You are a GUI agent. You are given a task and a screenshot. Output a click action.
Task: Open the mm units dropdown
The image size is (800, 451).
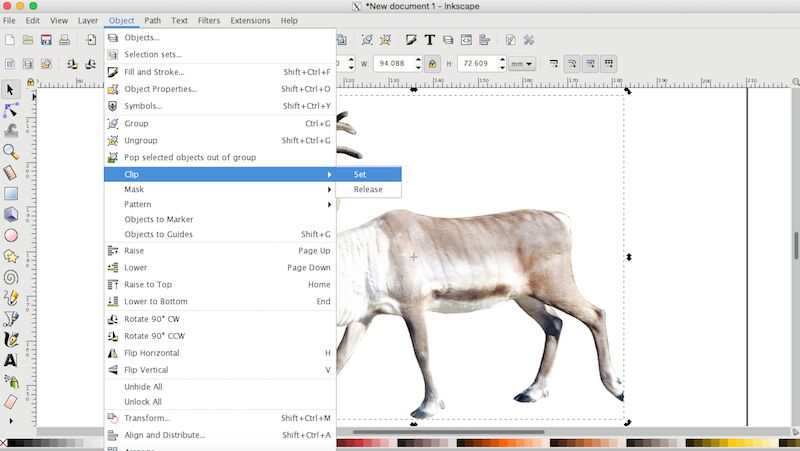tap(521, 64)
